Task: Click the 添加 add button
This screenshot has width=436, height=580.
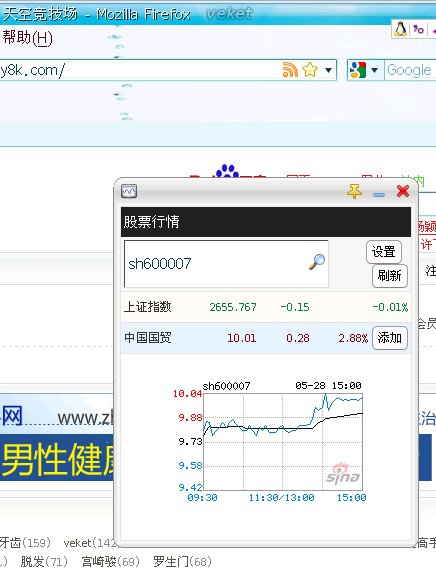Action: pos(390,338)
